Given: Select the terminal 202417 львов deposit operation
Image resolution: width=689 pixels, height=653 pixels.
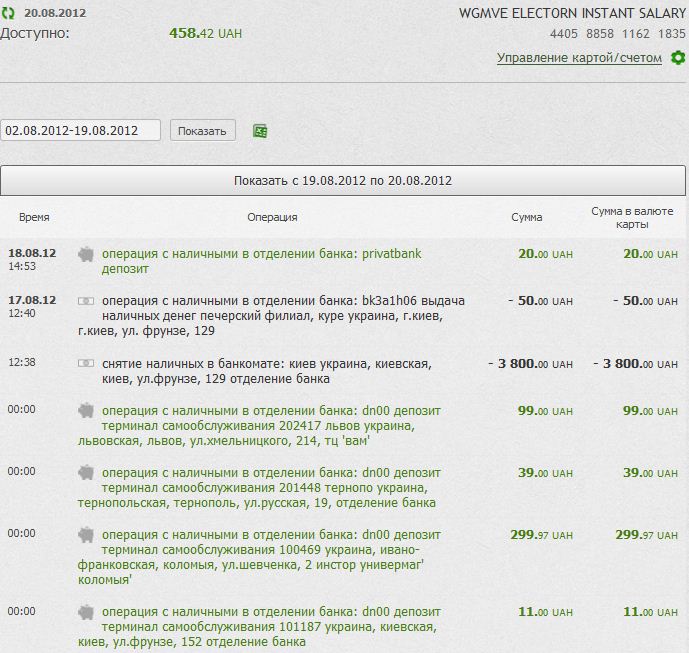Looking at the screenshot, I should tap(259, 425).
